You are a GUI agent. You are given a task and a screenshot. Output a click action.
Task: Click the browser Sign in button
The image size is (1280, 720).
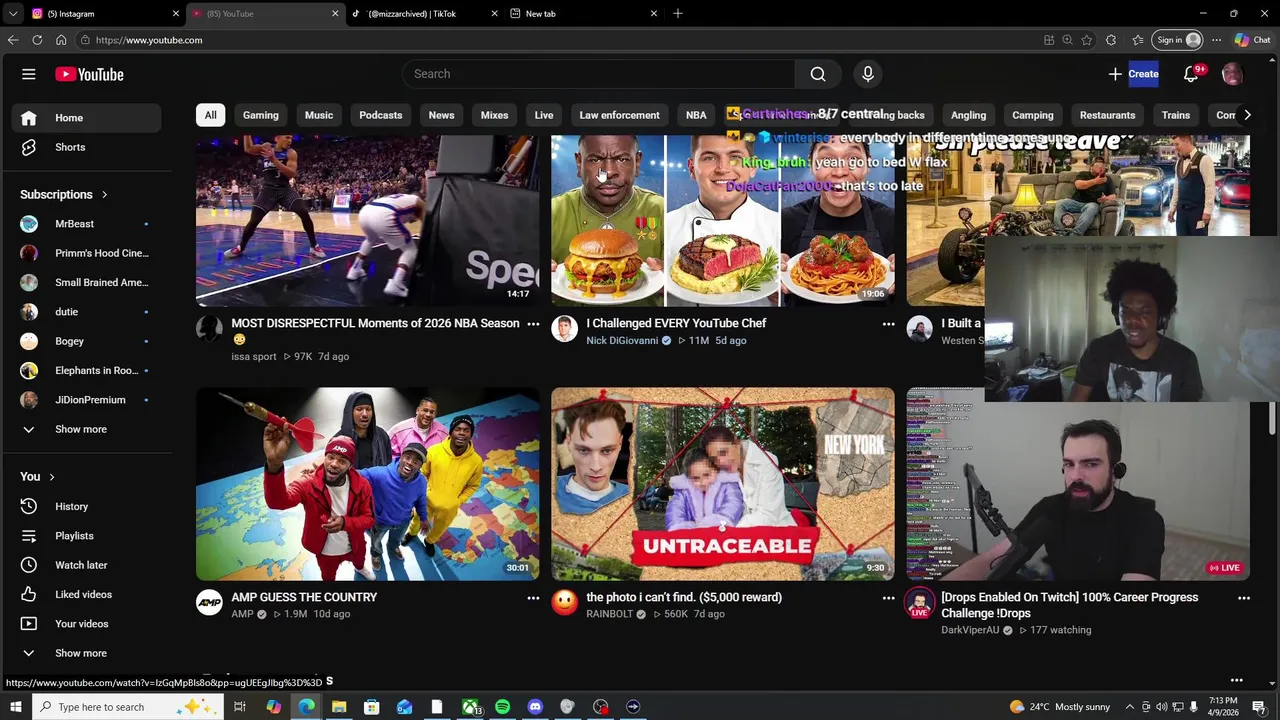[x=1177, y=40]
